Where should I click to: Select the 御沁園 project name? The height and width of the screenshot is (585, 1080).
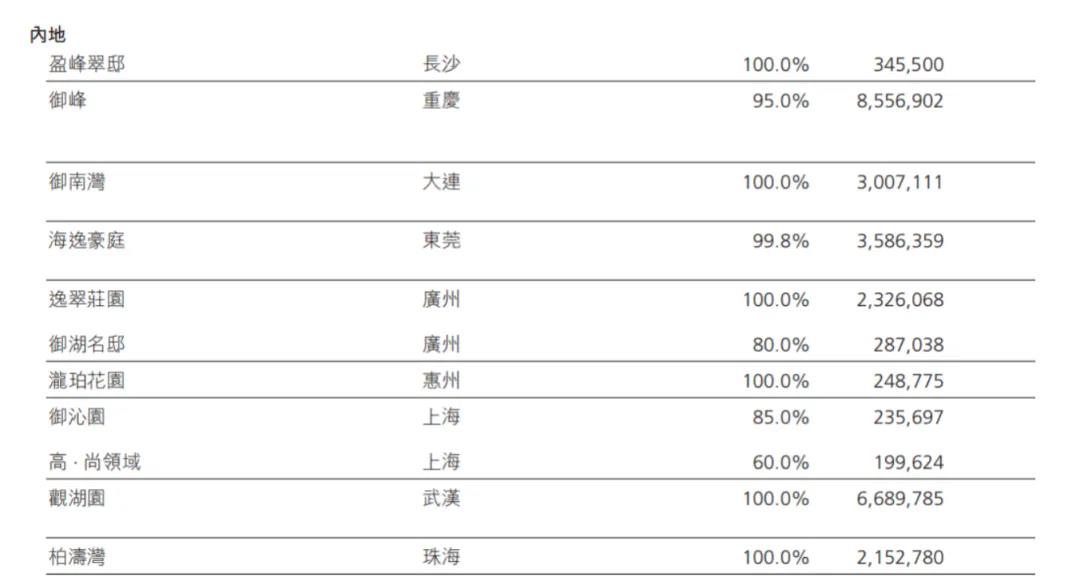click(x=77, y=417)
